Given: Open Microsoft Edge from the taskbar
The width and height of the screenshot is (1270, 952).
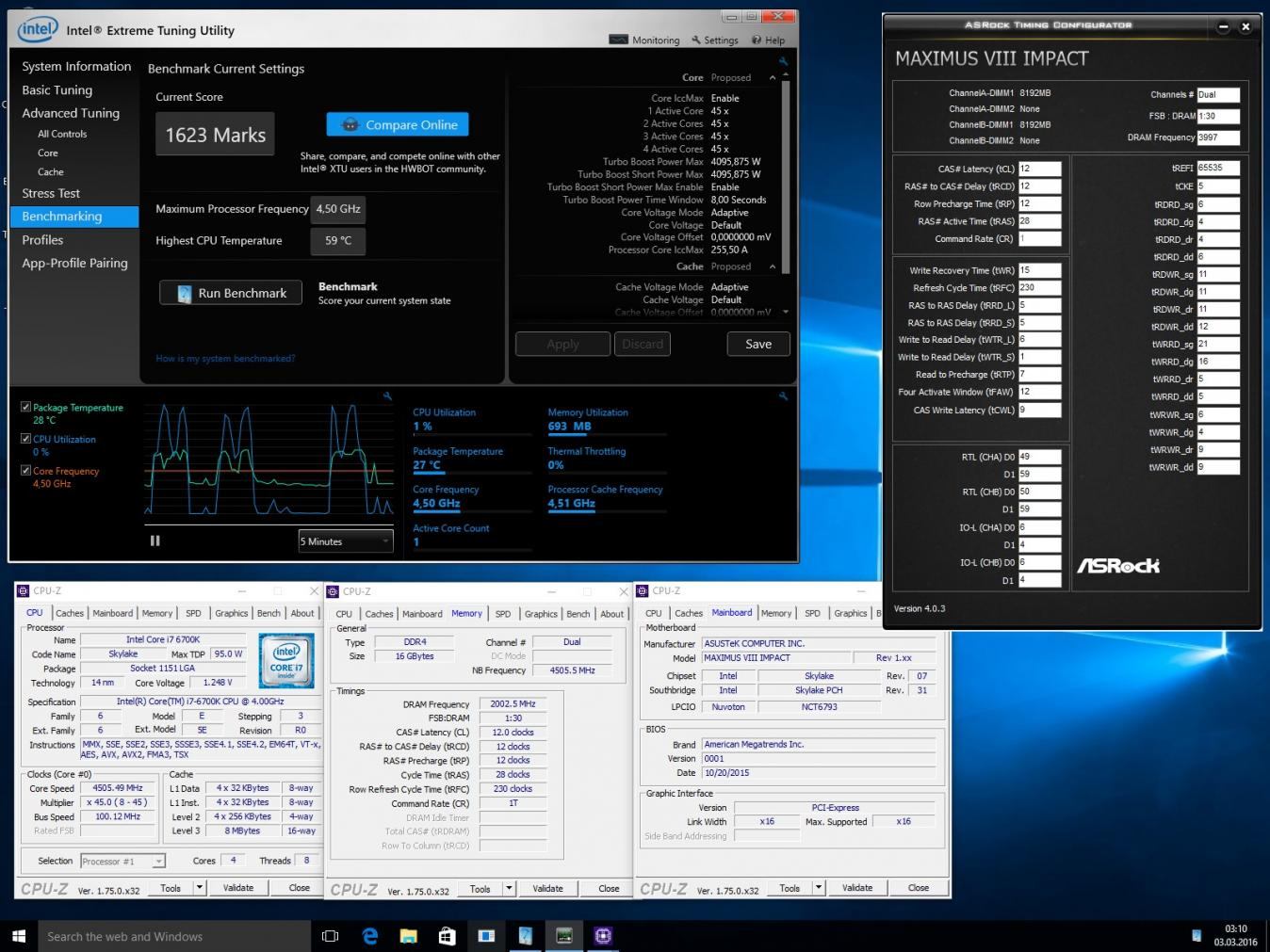Looking at the screenshot, I should (369, 936).
